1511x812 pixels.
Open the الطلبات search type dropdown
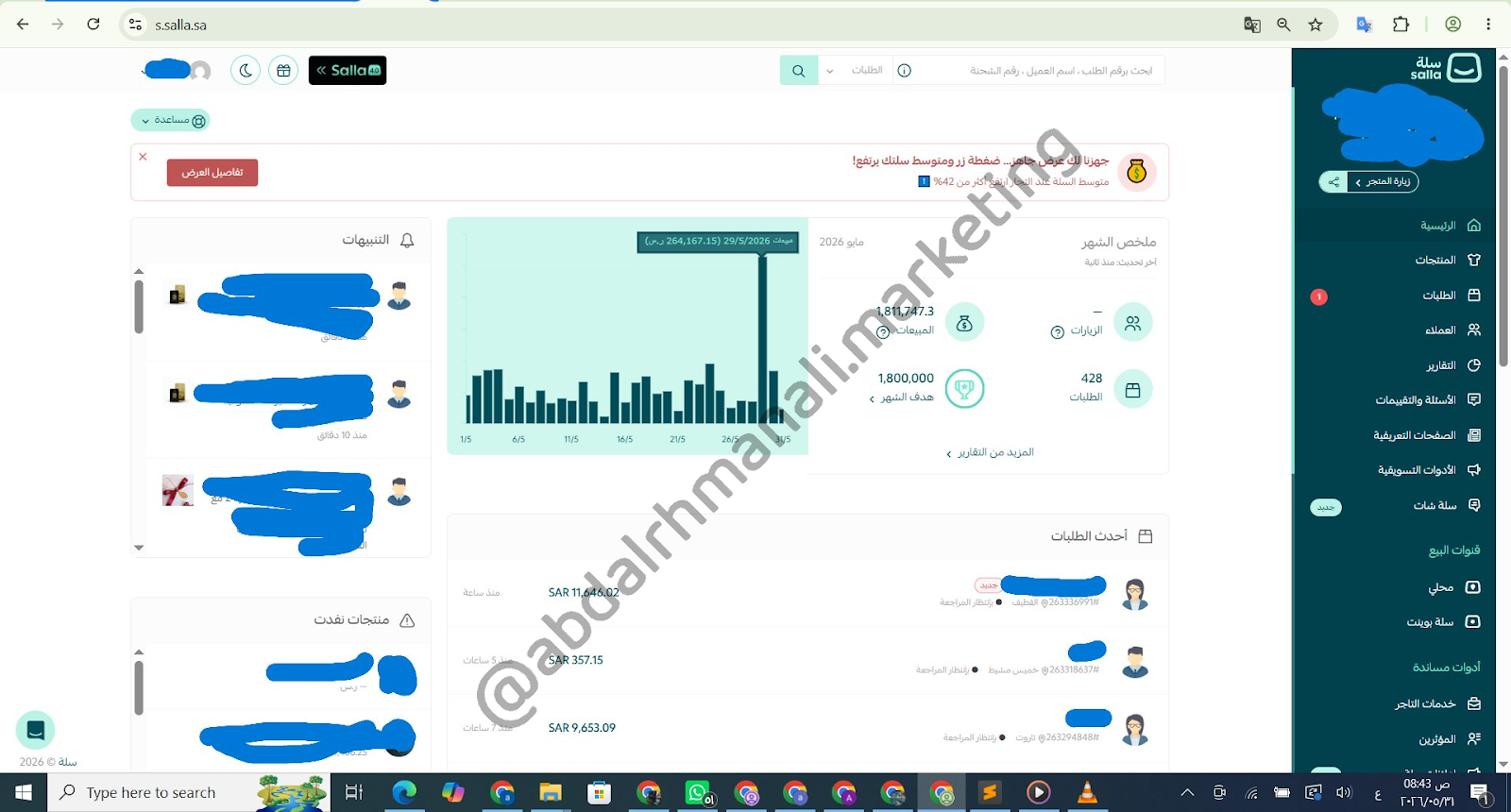855,71
